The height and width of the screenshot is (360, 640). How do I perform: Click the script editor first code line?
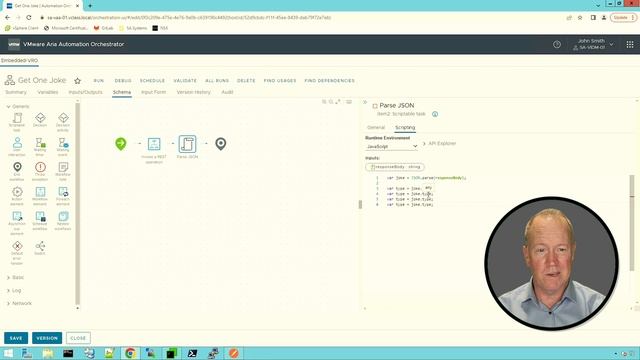pos(427,178)
